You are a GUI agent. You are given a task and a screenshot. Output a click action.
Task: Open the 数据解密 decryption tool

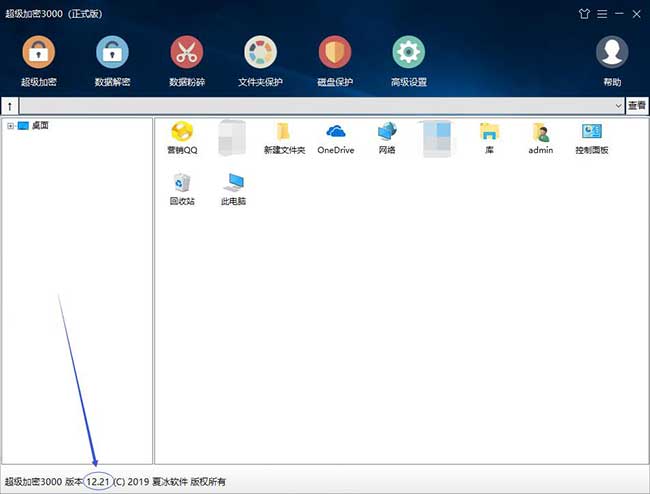(x=112, y=61)
